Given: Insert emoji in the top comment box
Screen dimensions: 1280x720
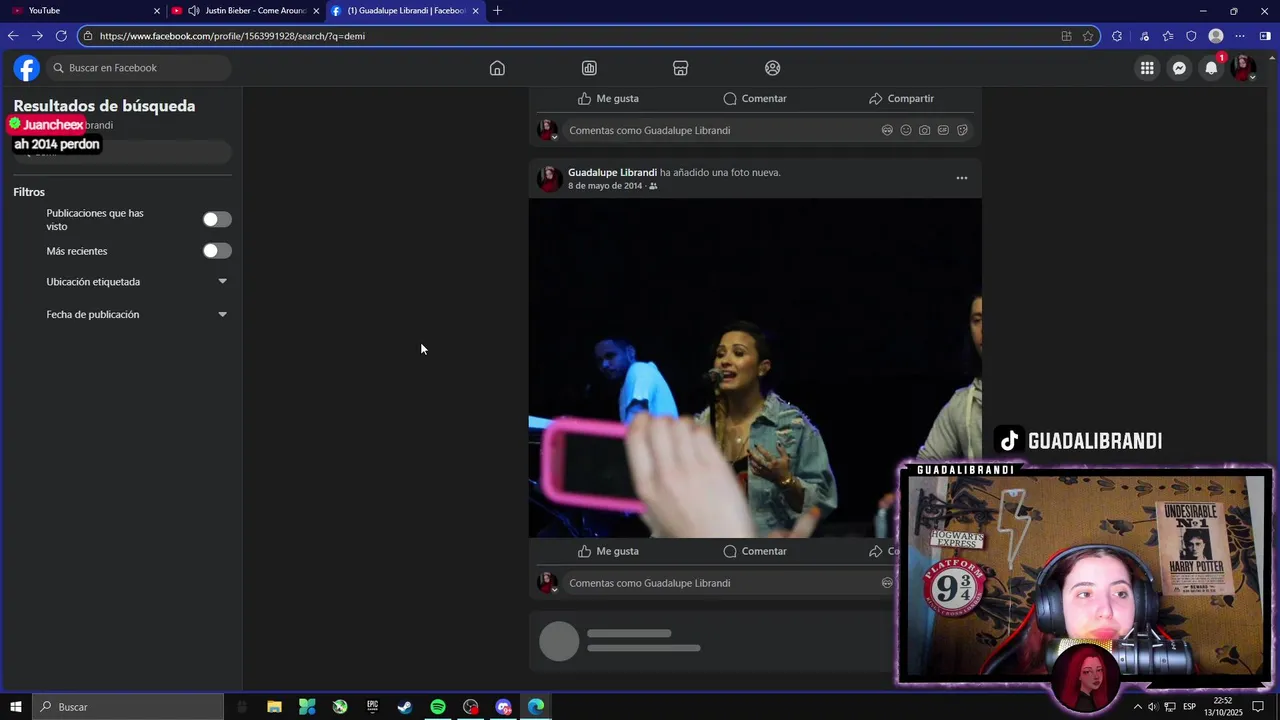Looking at the screenshot, I should (906, 130).
